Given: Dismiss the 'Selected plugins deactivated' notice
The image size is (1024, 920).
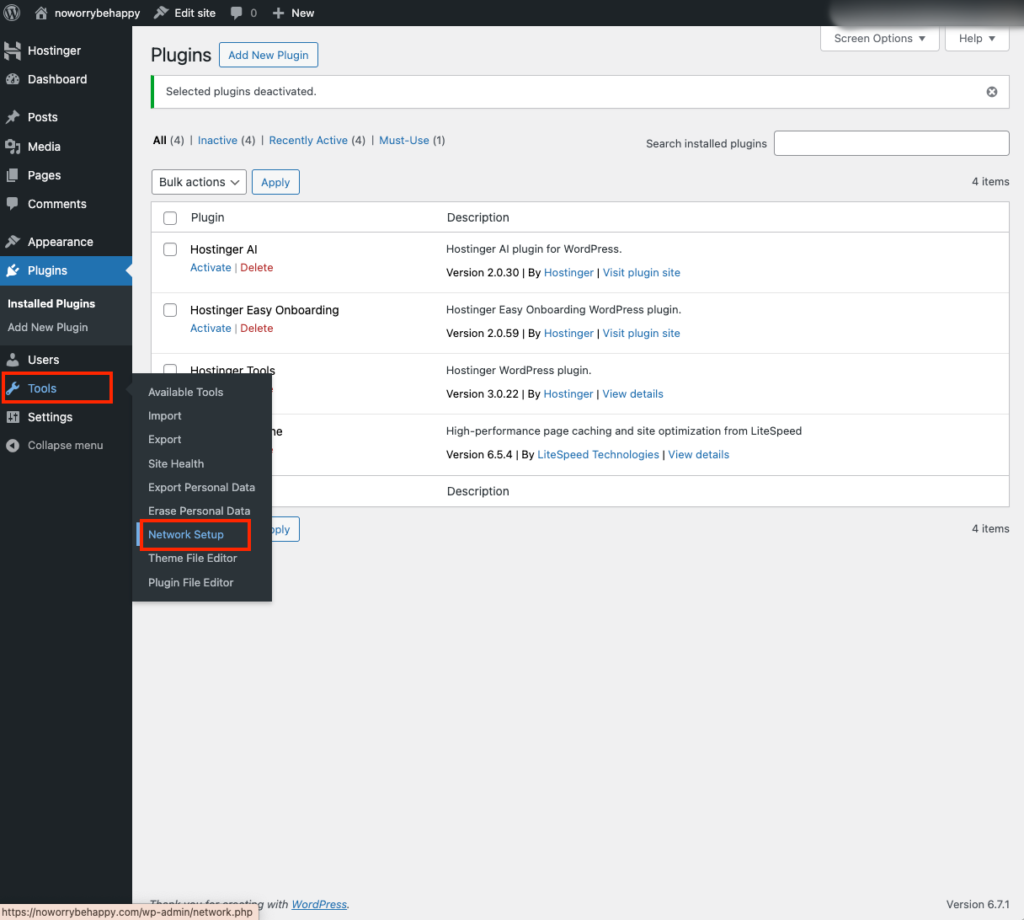Looking at the screenshot, I should click(x=991, y=91).
